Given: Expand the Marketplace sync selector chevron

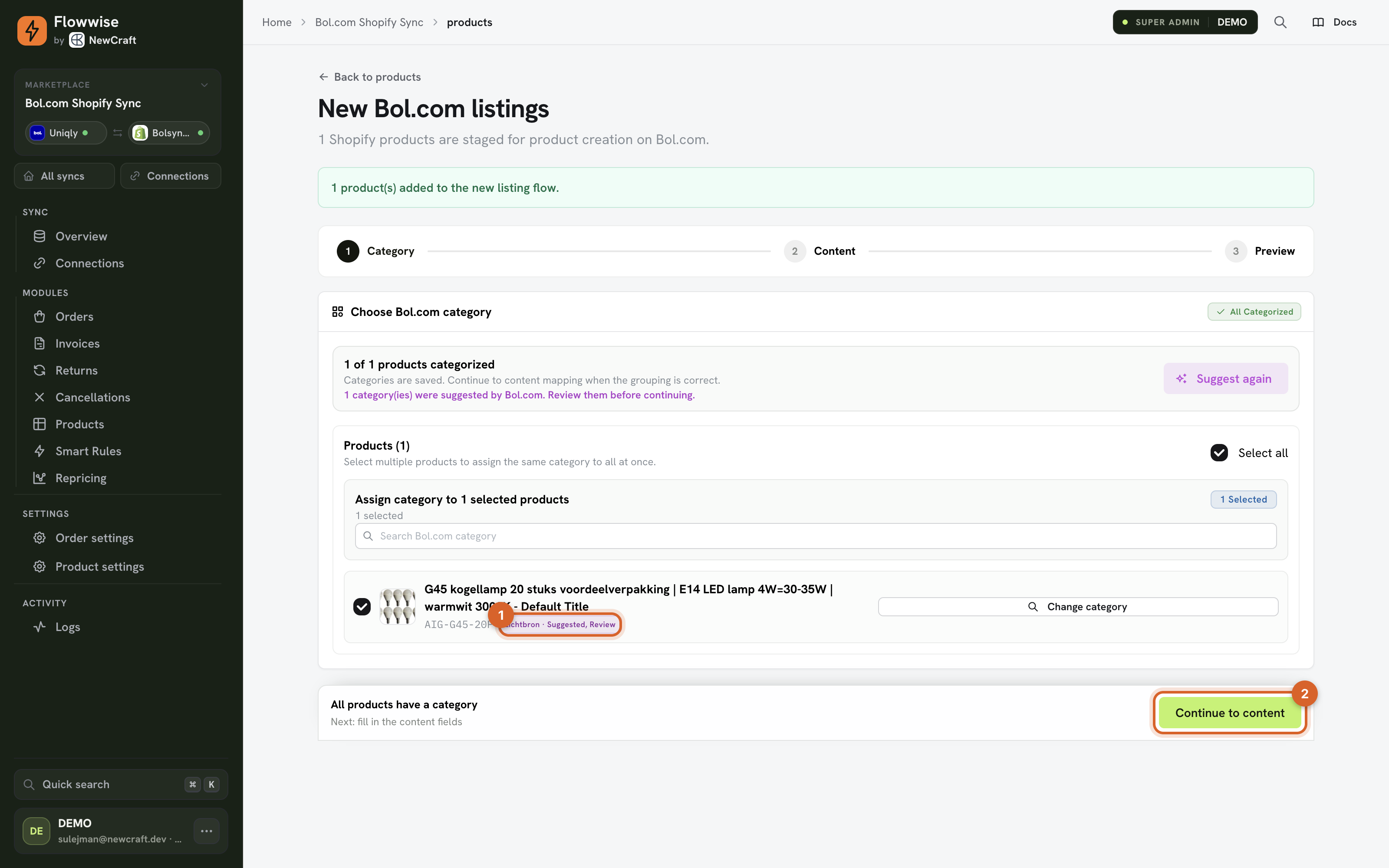Looking at the screenshot, I should pyautogui.click(x=204, y=85).
